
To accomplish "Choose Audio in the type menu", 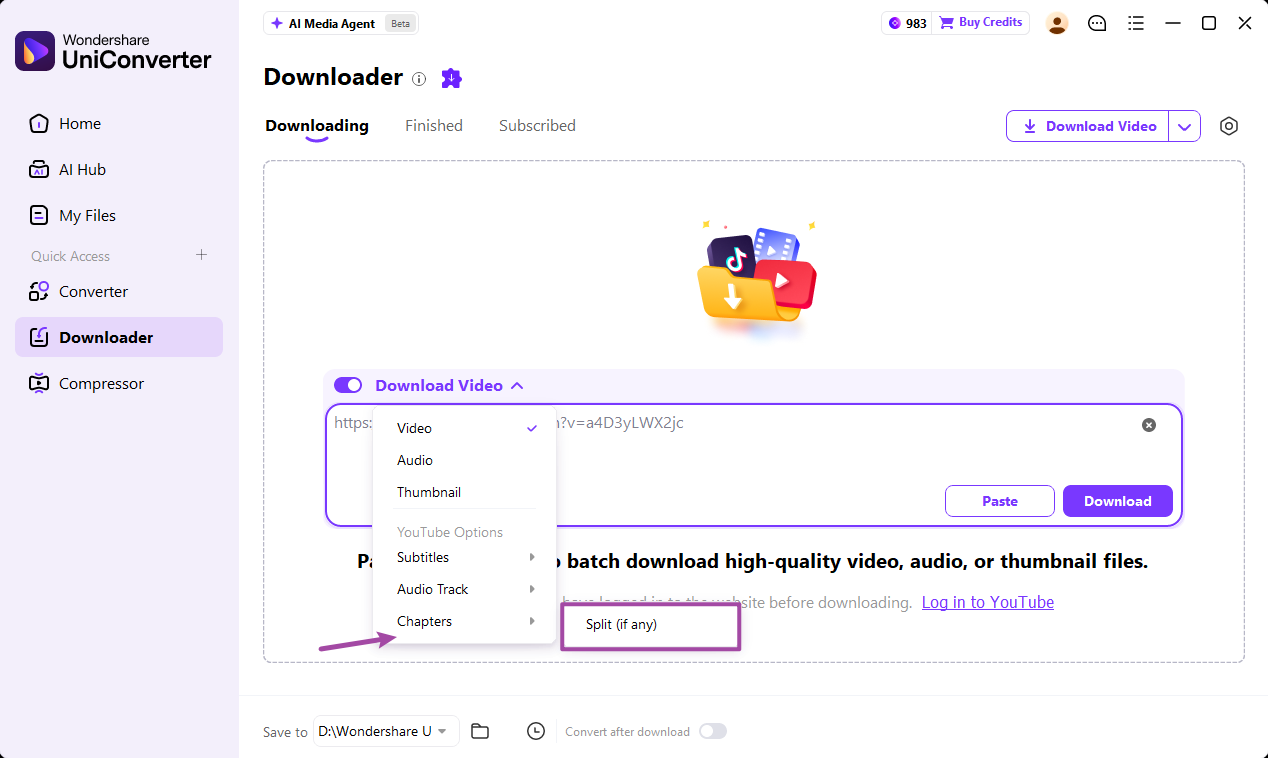I will (x=465, y=460).
